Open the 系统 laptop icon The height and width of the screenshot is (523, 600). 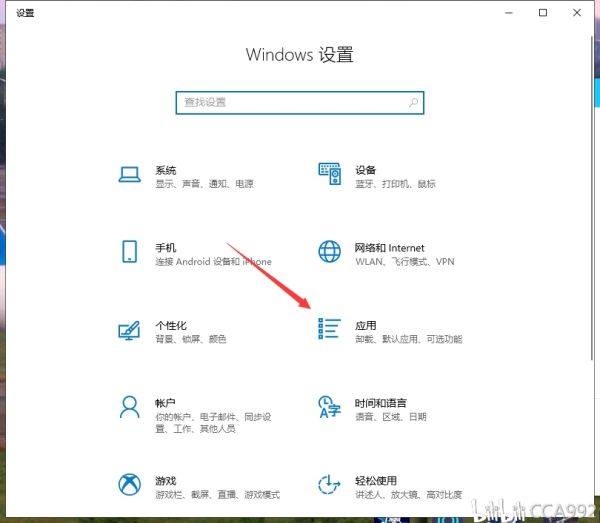point(129,175)
